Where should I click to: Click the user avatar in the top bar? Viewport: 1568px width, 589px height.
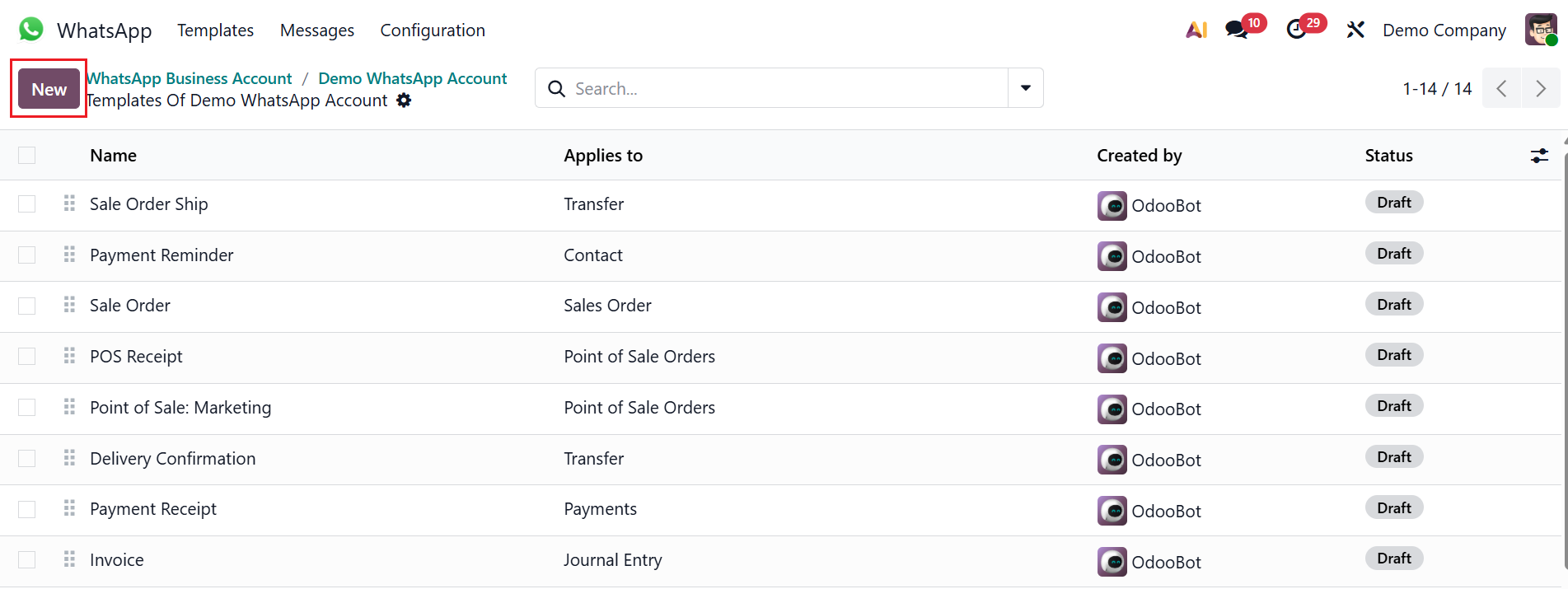click(1540, 30)
